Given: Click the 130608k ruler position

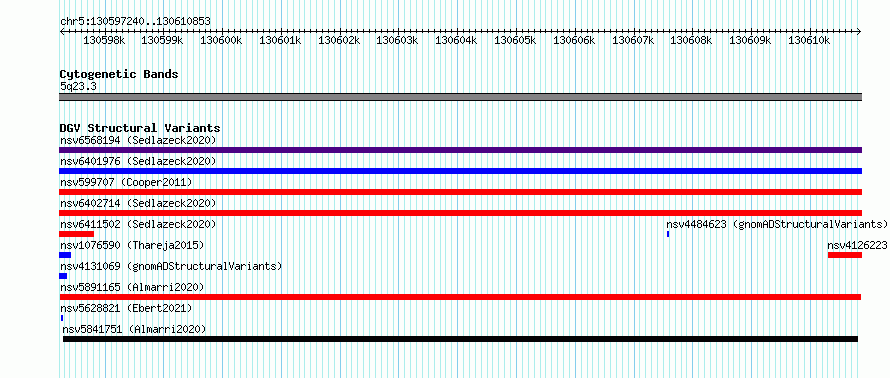Looking at the screenshot, I should [x=691, y=40].
